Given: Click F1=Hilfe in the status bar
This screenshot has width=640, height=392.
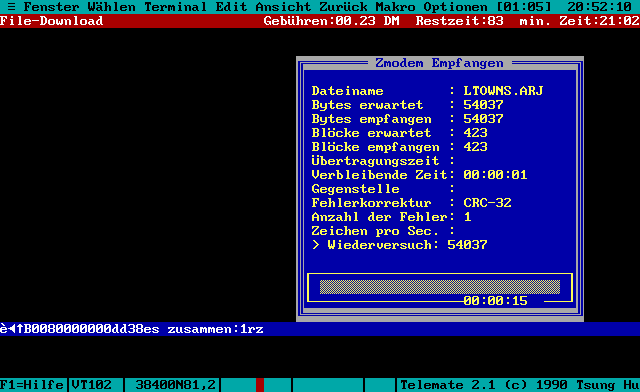Looking at the screenshot, I should (32, 385).
